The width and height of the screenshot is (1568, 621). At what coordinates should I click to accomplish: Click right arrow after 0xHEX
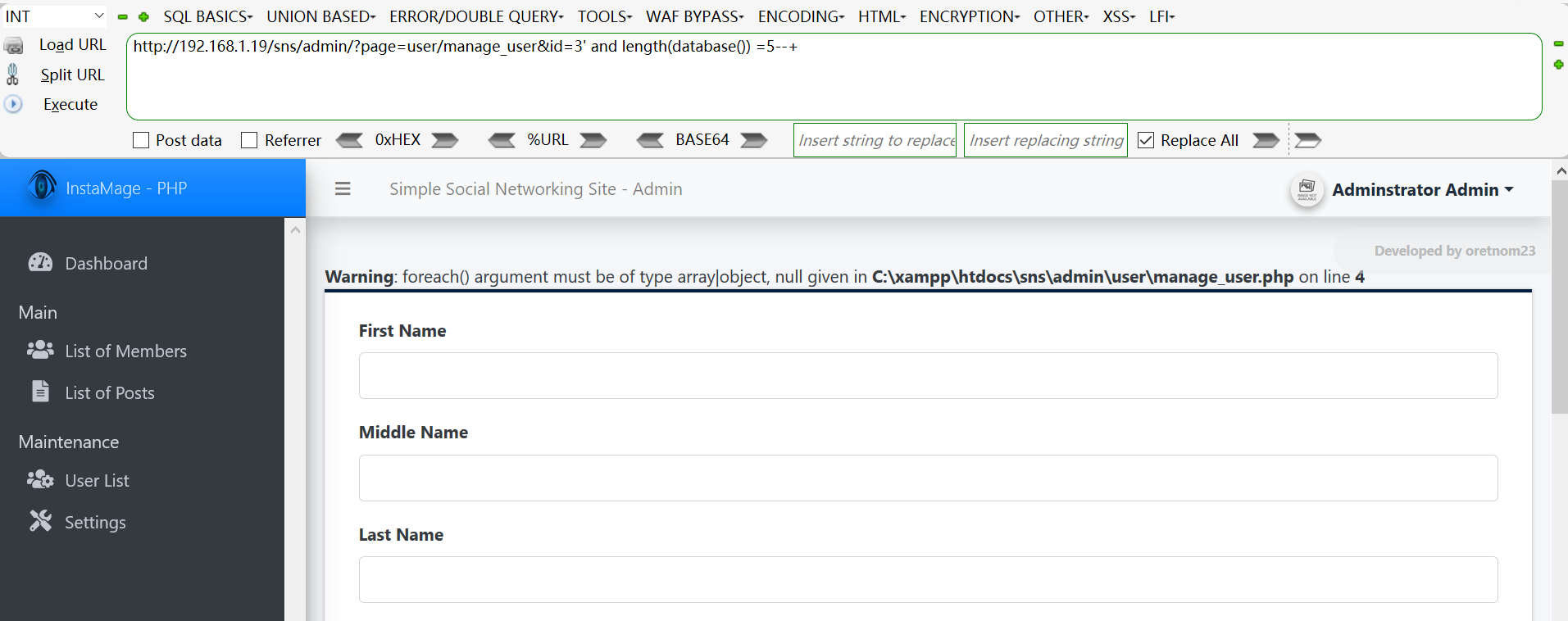(445, 140)
